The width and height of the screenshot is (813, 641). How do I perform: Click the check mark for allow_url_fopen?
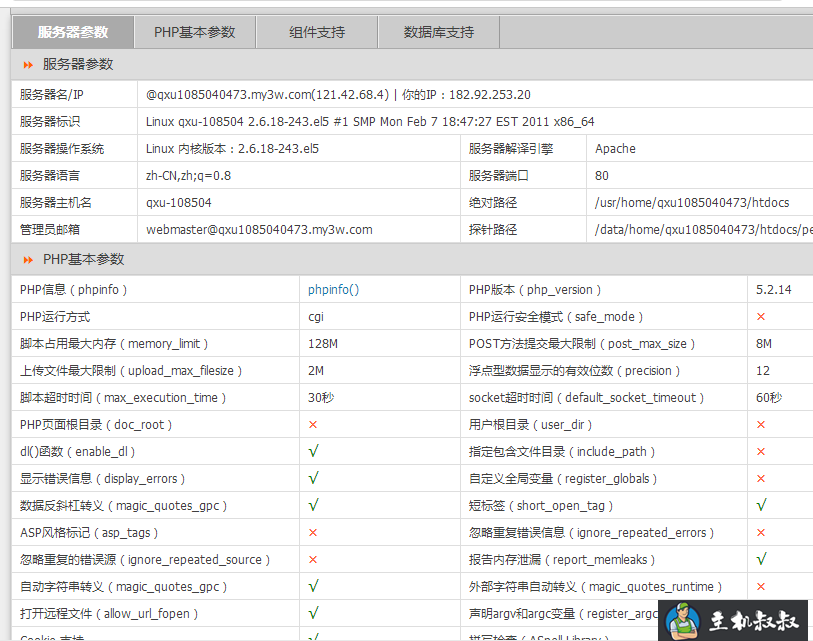click(313, 614)
